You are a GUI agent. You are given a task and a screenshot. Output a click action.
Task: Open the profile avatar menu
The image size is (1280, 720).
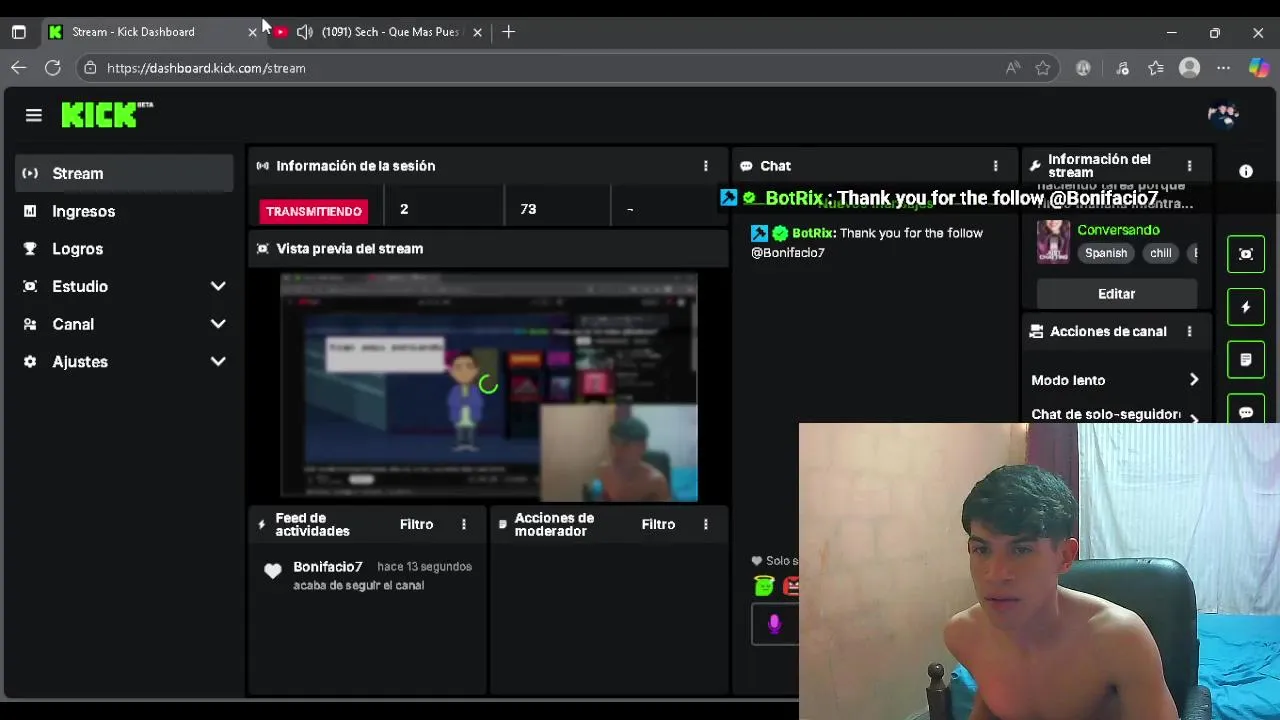pos(1223,116)
